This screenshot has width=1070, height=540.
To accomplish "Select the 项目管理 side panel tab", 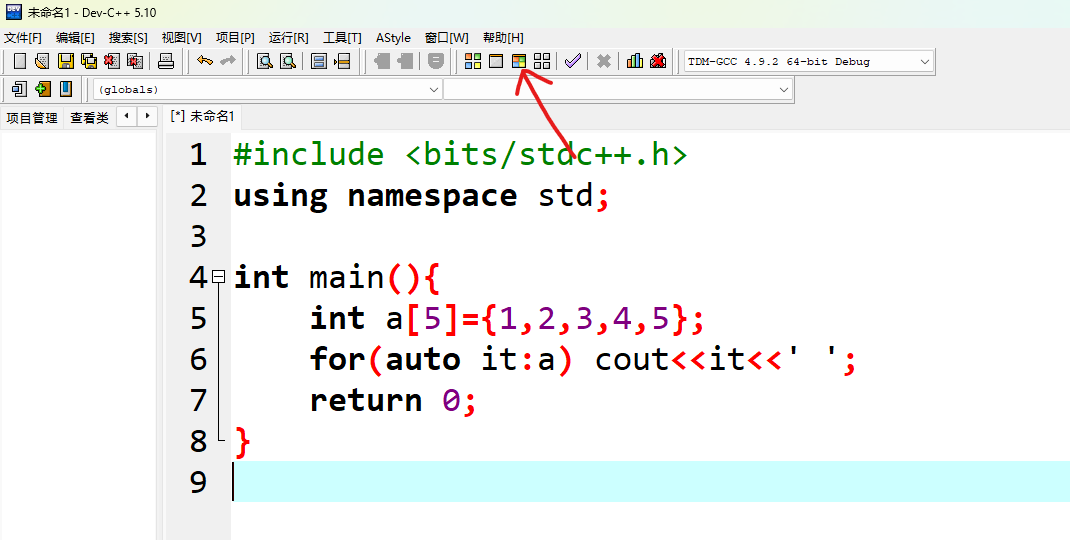I will [32, 118].
